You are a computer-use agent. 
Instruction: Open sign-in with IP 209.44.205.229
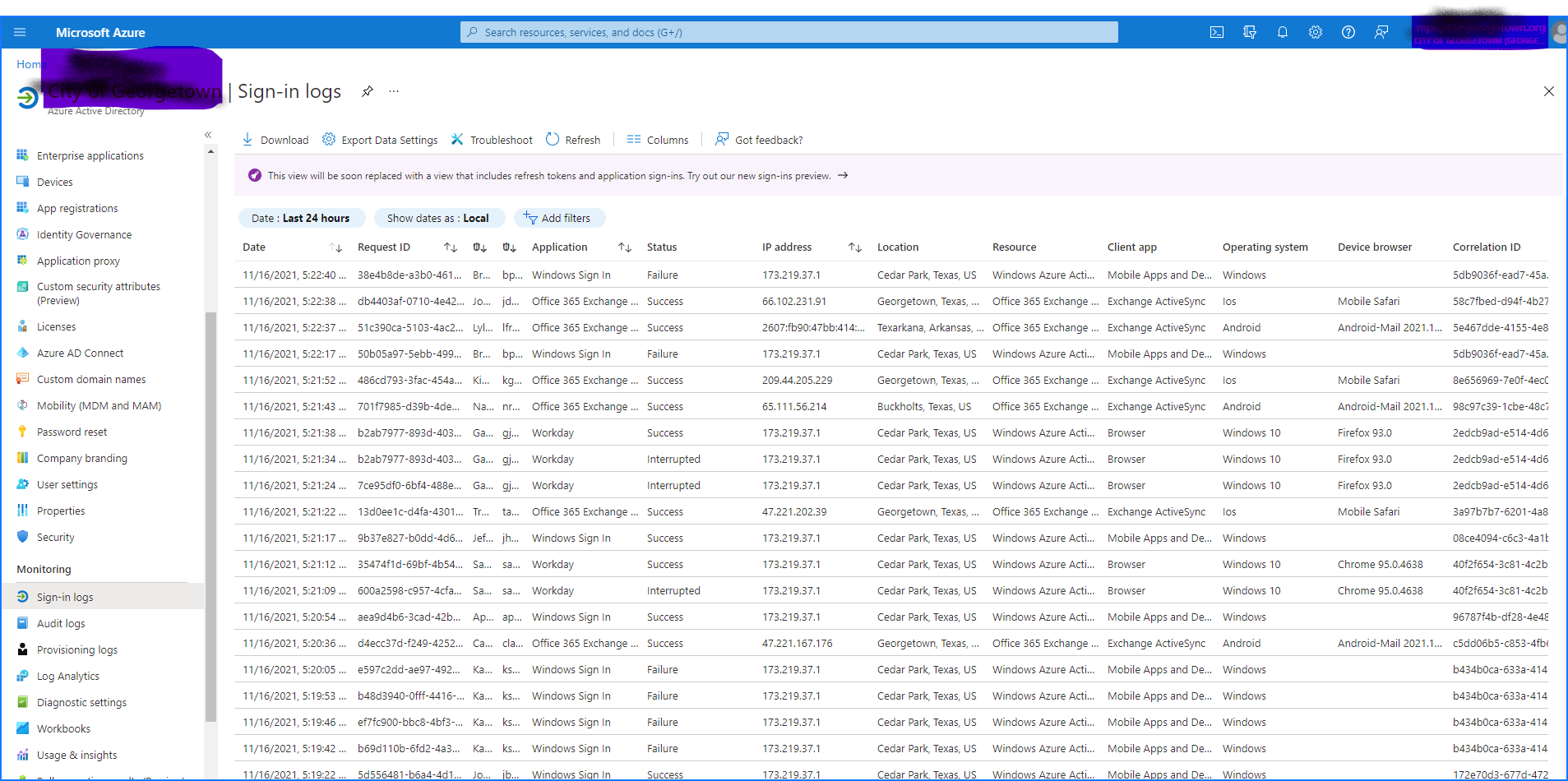(x=891, y=380)
